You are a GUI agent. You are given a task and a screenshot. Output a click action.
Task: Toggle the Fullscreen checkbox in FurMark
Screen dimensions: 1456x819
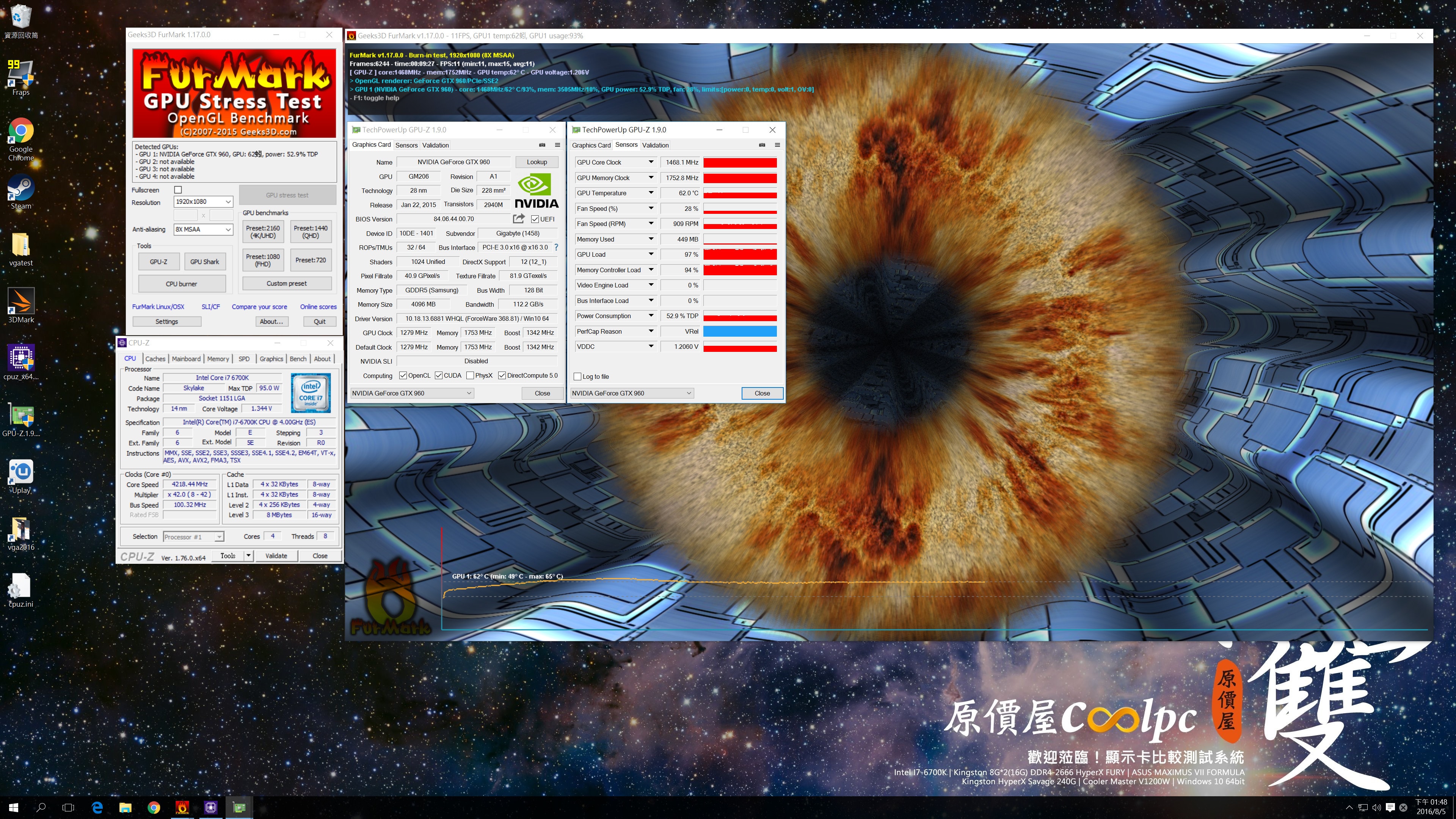coord(178,190)
